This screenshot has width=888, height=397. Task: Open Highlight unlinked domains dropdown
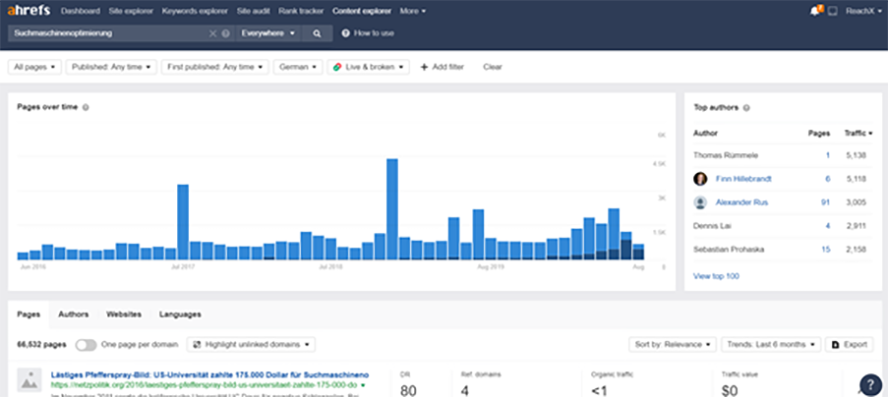point(251,344)
